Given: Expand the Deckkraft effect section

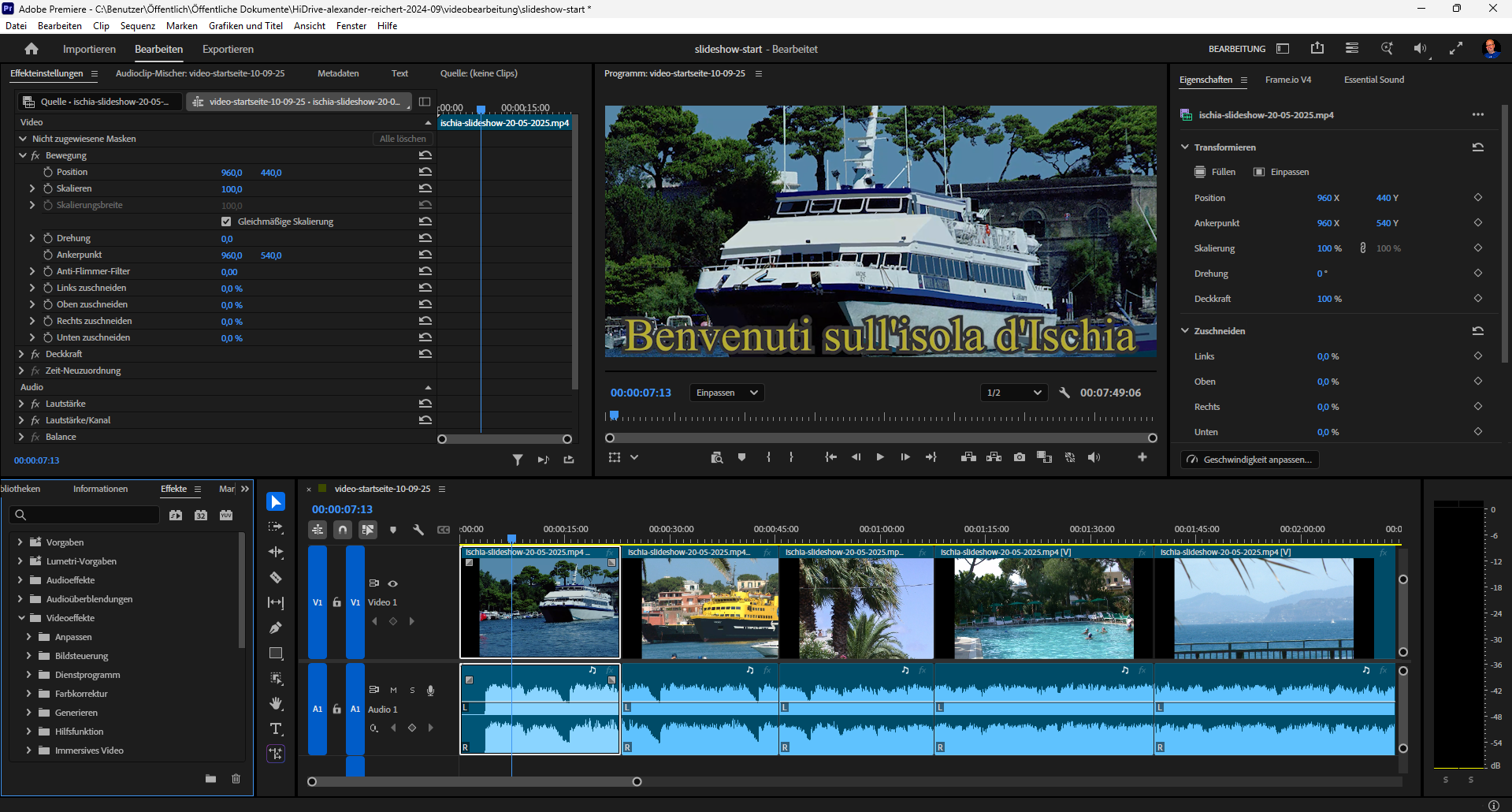Looking at the screenshot, I should click(22, 354).
